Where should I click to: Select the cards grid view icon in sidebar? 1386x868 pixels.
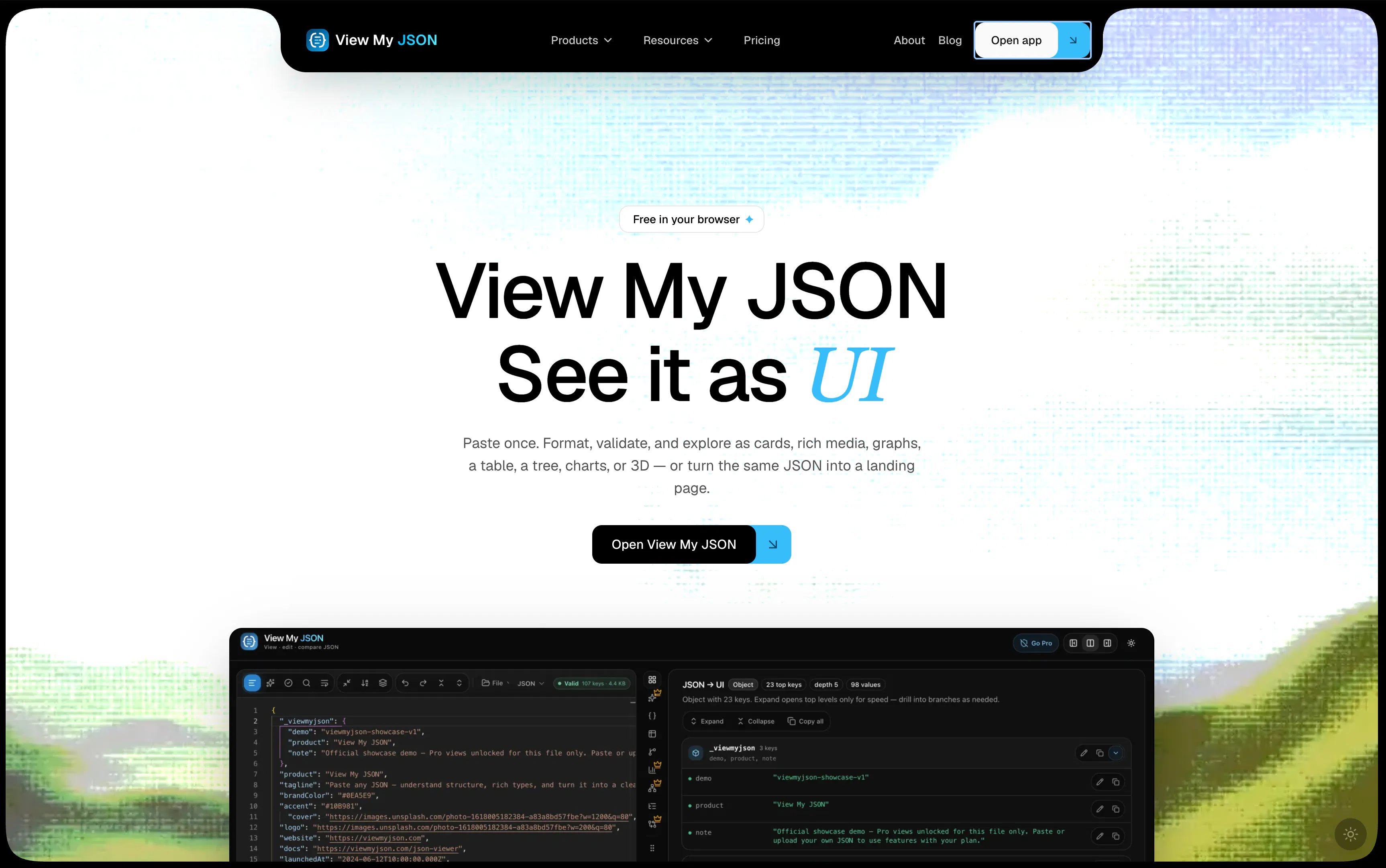point(652,680)
